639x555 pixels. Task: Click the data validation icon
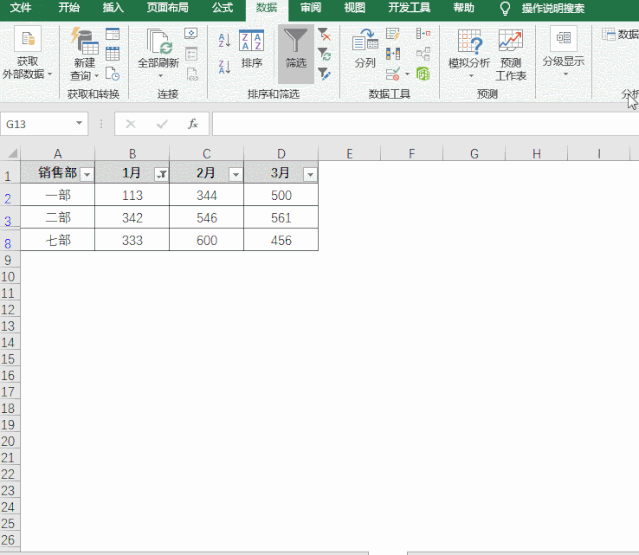click(393, 74)
